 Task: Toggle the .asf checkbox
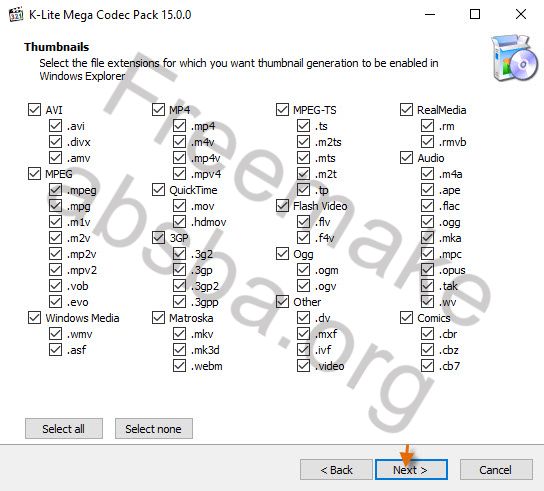point(56,349)
